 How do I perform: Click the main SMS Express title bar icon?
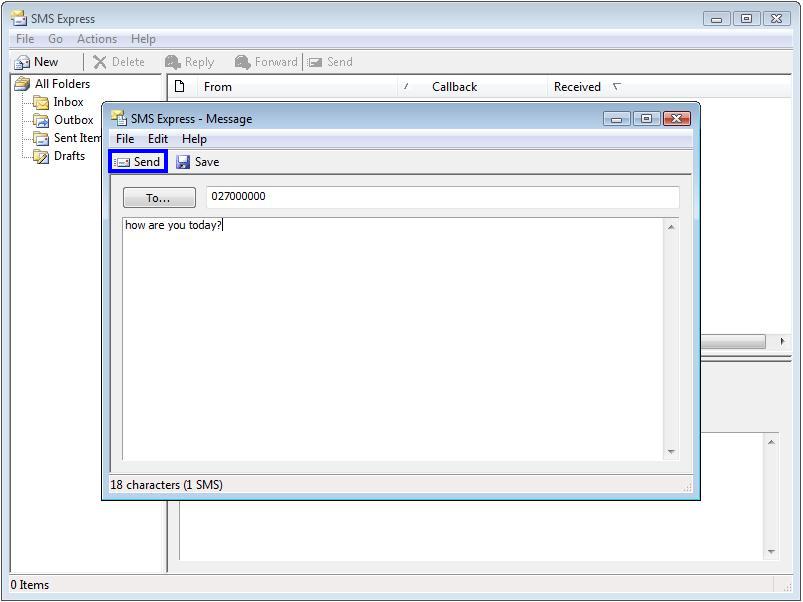click(19, 18)
